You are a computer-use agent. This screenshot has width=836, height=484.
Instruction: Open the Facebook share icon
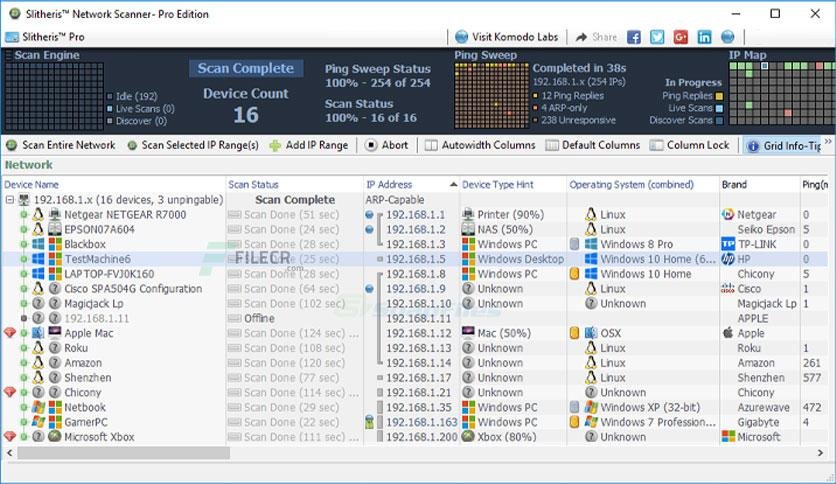point(633,37)
